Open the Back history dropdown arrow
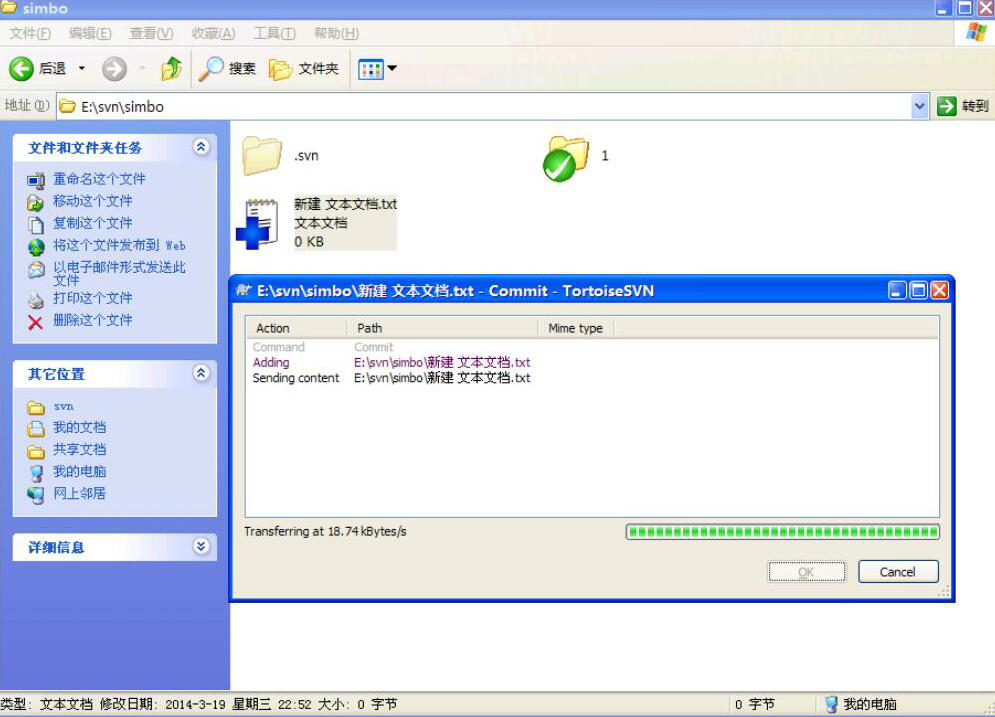The width and height of the screenshot is (995, 717). tap(82, 69)
